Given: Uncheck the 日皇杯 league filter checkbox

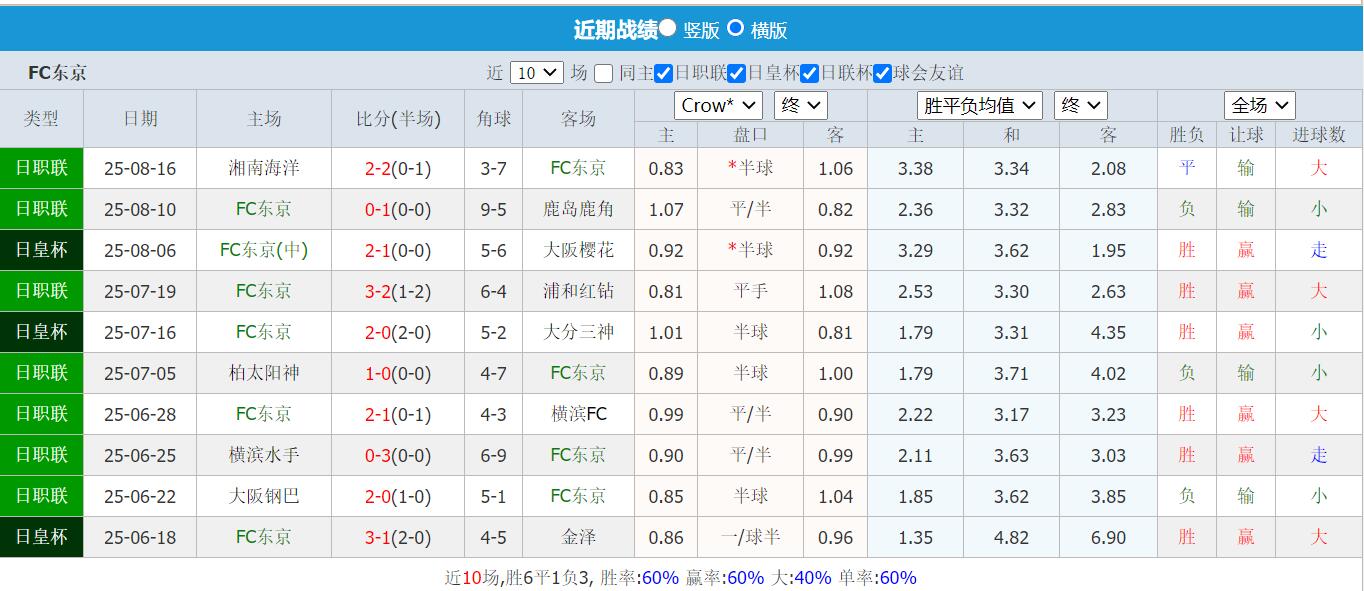Looking at the screenshot, I should coord(737,73).
